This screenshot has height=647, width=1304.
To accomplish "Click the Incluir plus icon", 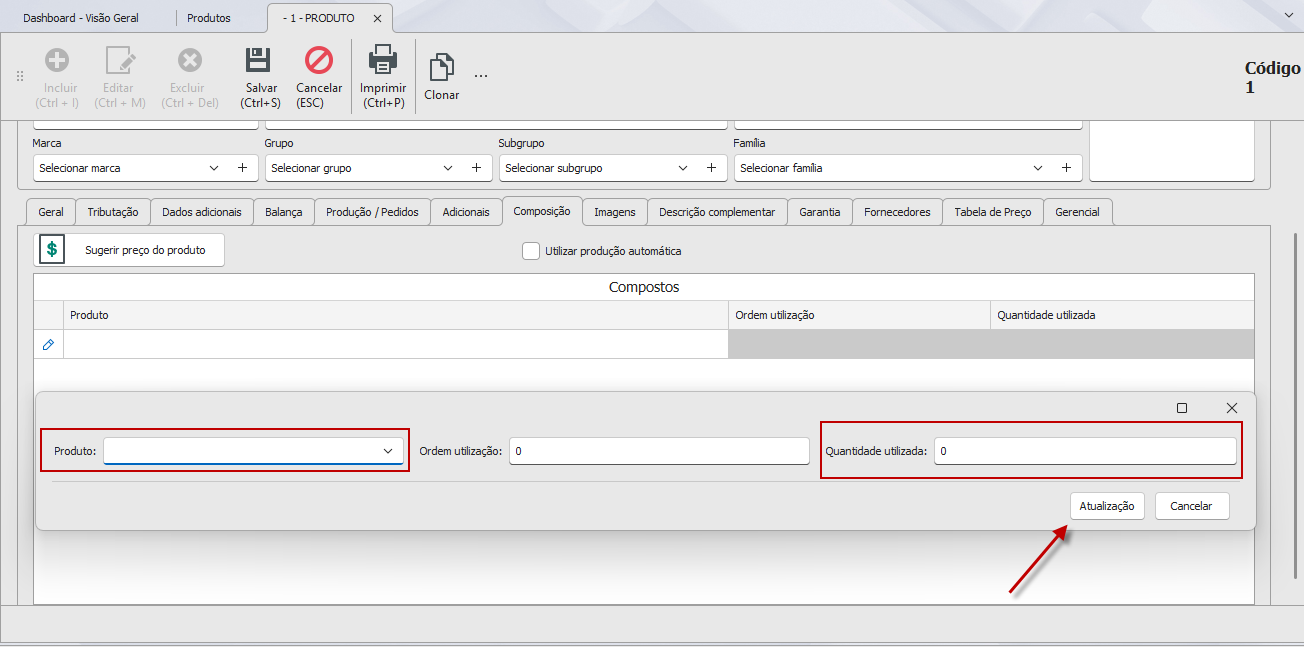I will pyautogui.click(x=57, y=60).
